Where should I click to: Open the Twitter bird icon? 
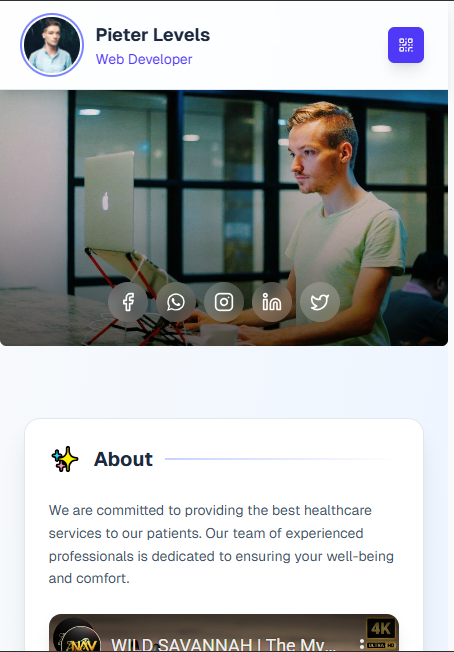coord(320,302)
